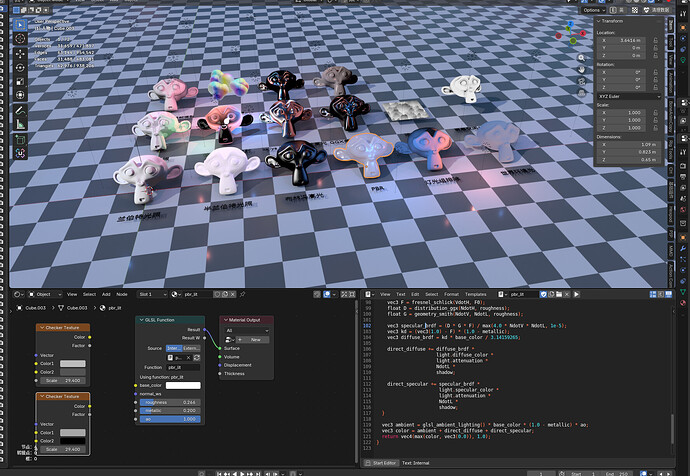Activate the Add Cube tool
This screenshot has width=690, height=476.
point(20,140)
